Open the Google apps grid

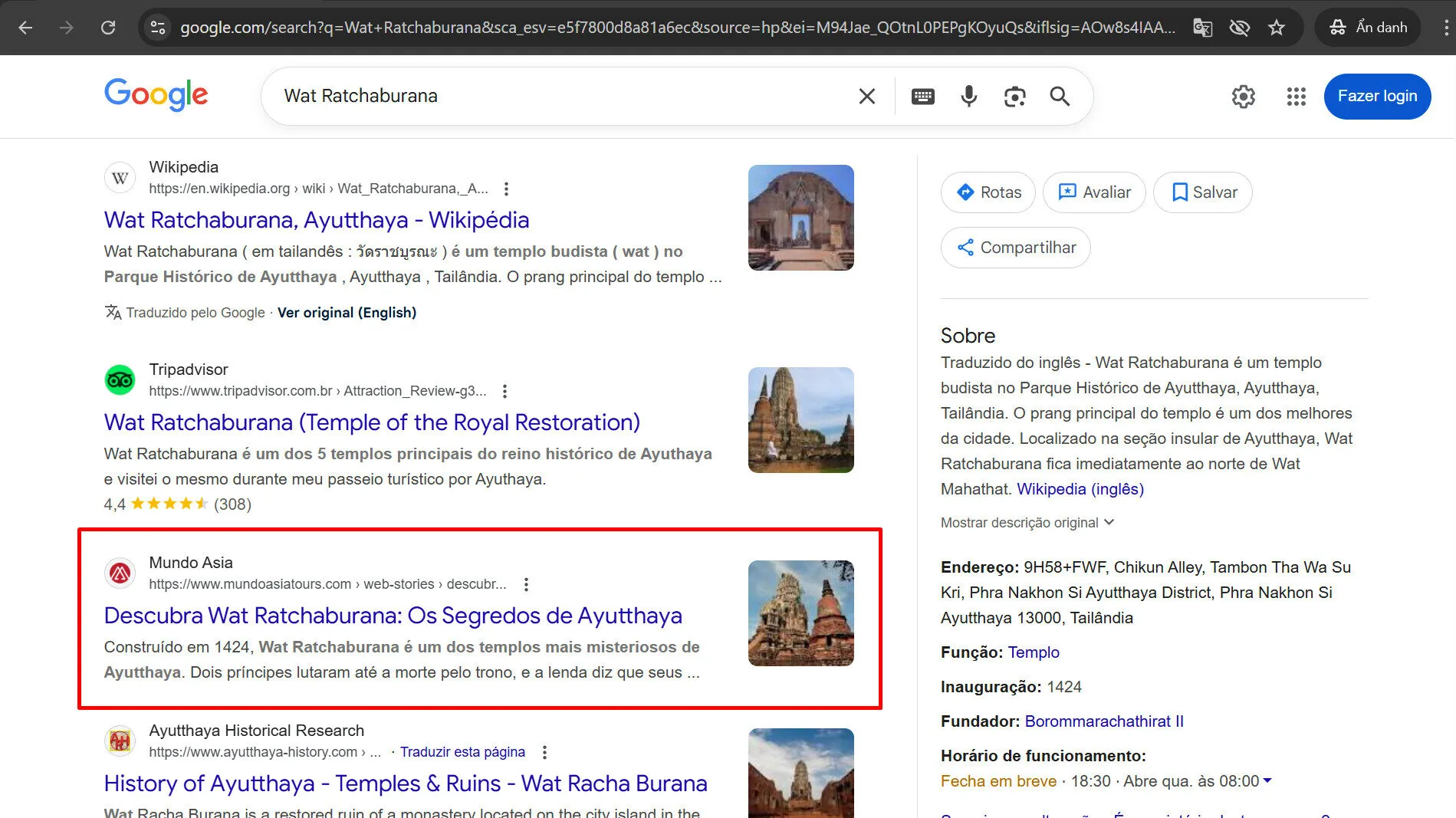(x=1296, y=97)
